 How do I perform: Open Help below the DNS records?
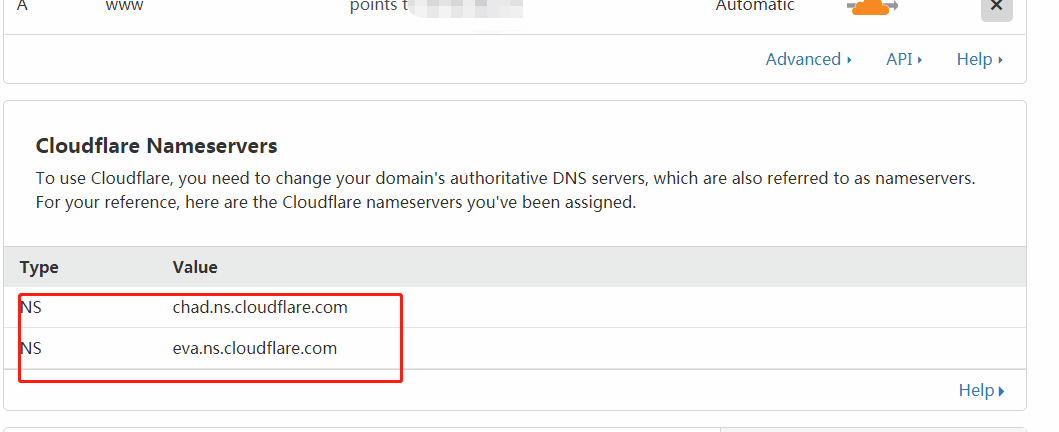[978, 59]
